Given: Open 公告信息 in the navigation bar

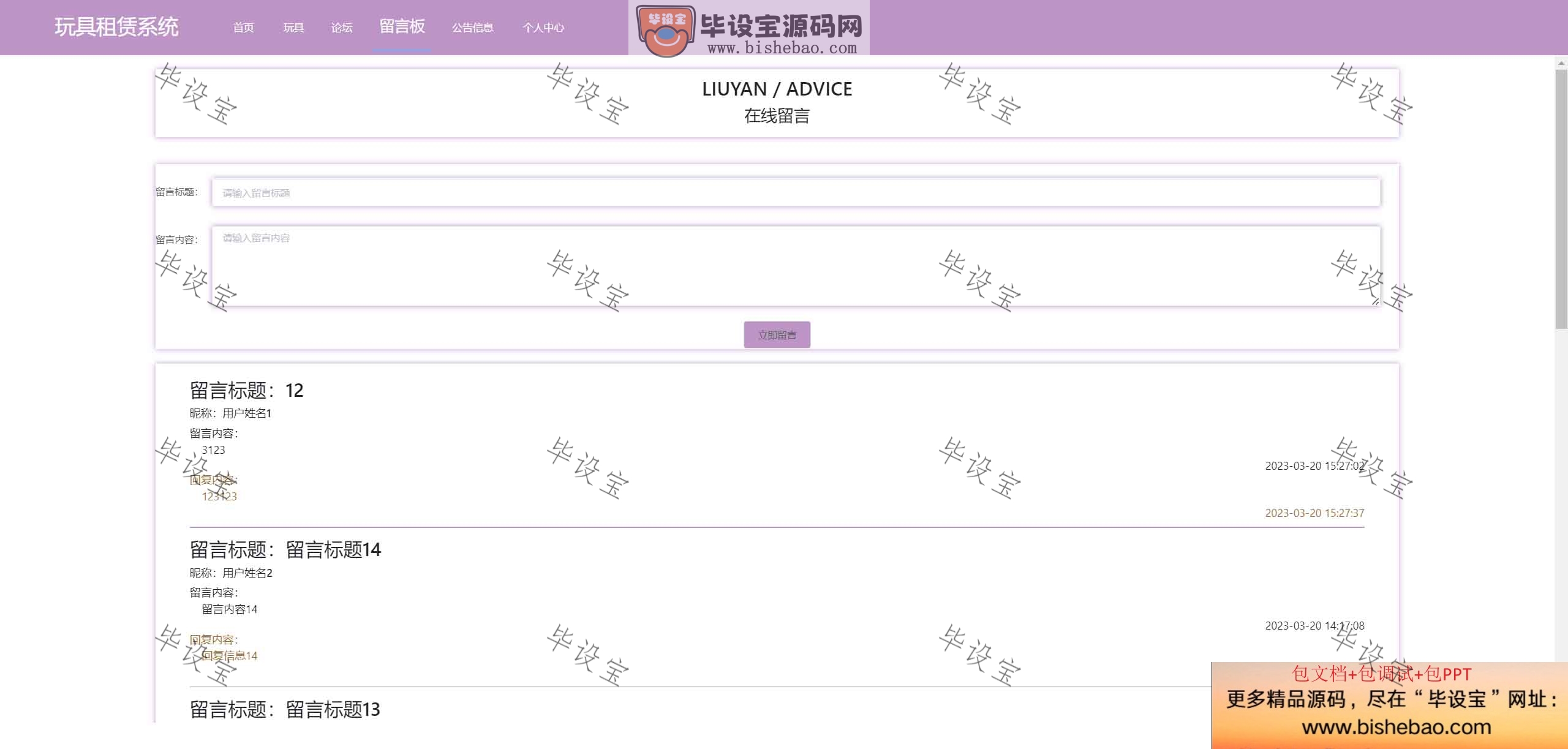Looking at the screenshot, I should (x=472, y=28).
